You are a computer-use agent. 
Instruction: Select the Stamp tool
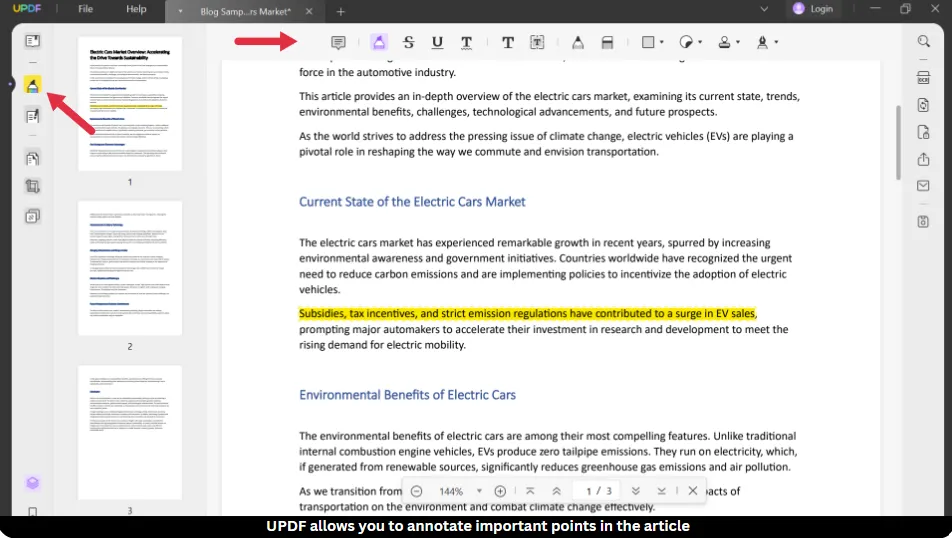click(x=724, y=42)
